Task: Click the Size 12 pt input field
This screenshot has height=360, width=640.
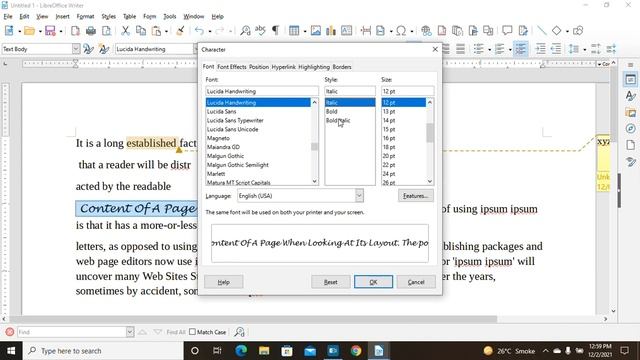Action: [407, 91]
